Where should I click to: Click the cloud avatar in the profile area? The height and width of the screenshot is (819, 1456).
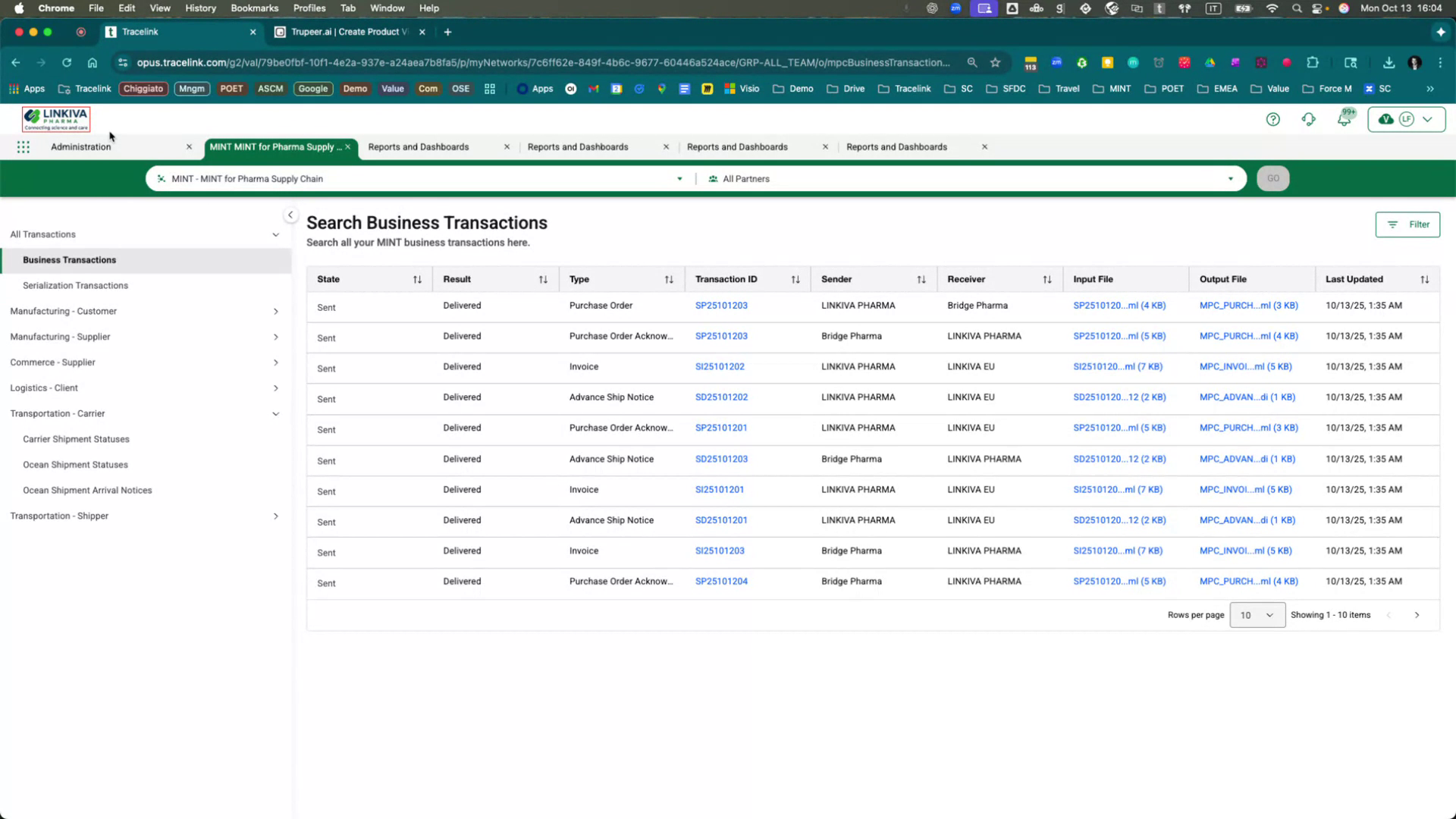[x=1385, y=119]
